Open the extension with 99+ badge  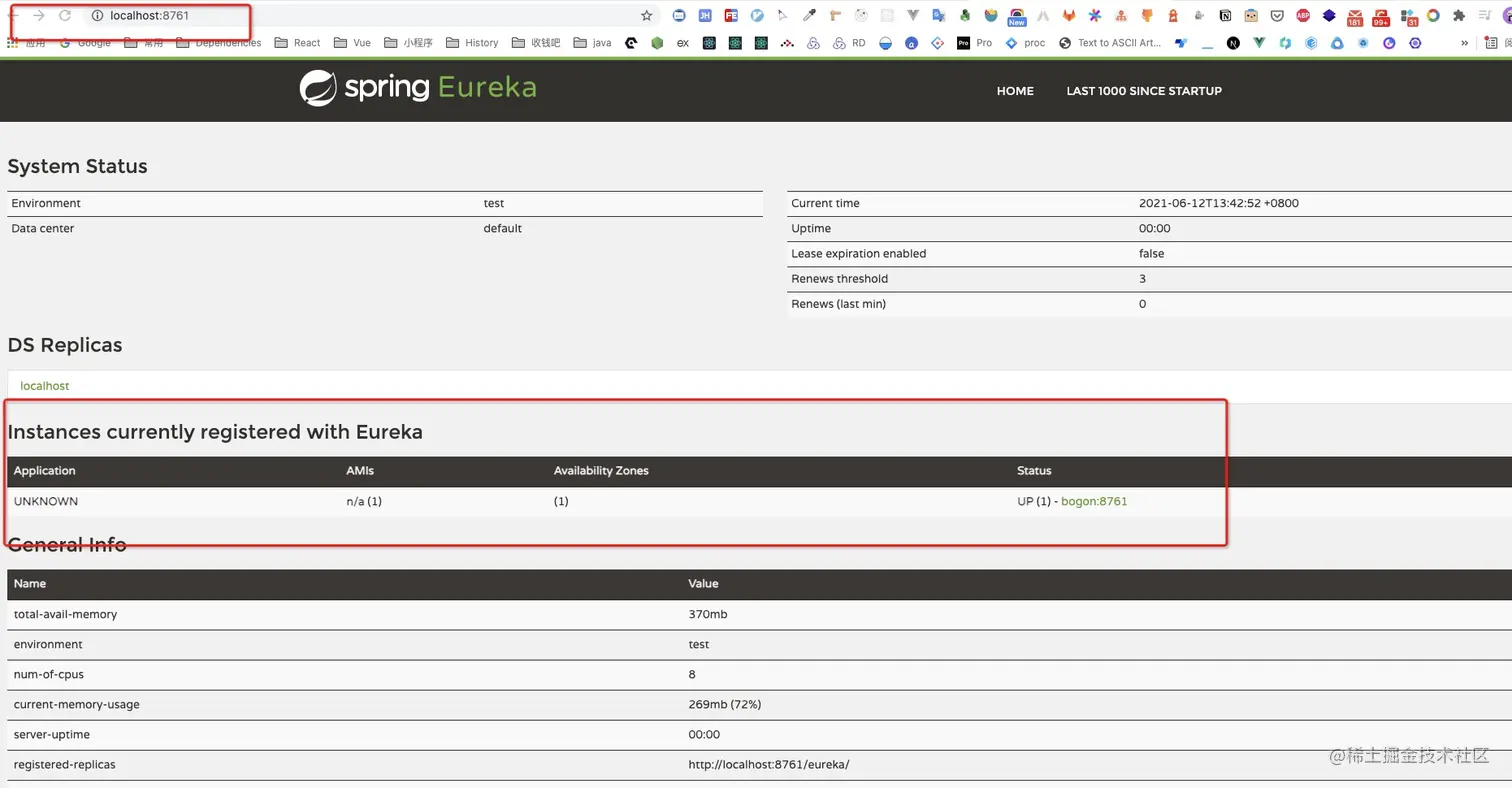pyautogui.click(x=1381, y=17)
